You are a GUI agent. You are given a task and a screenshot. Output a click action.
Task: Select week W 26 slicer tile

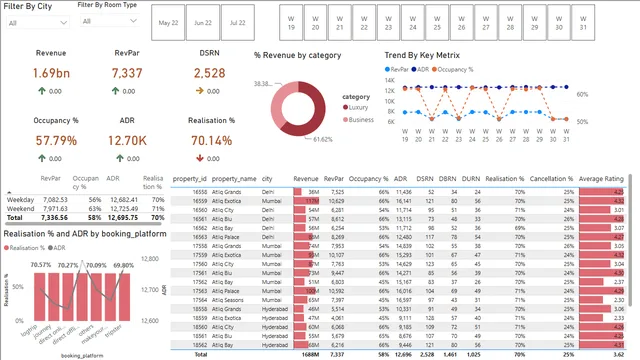461,23
